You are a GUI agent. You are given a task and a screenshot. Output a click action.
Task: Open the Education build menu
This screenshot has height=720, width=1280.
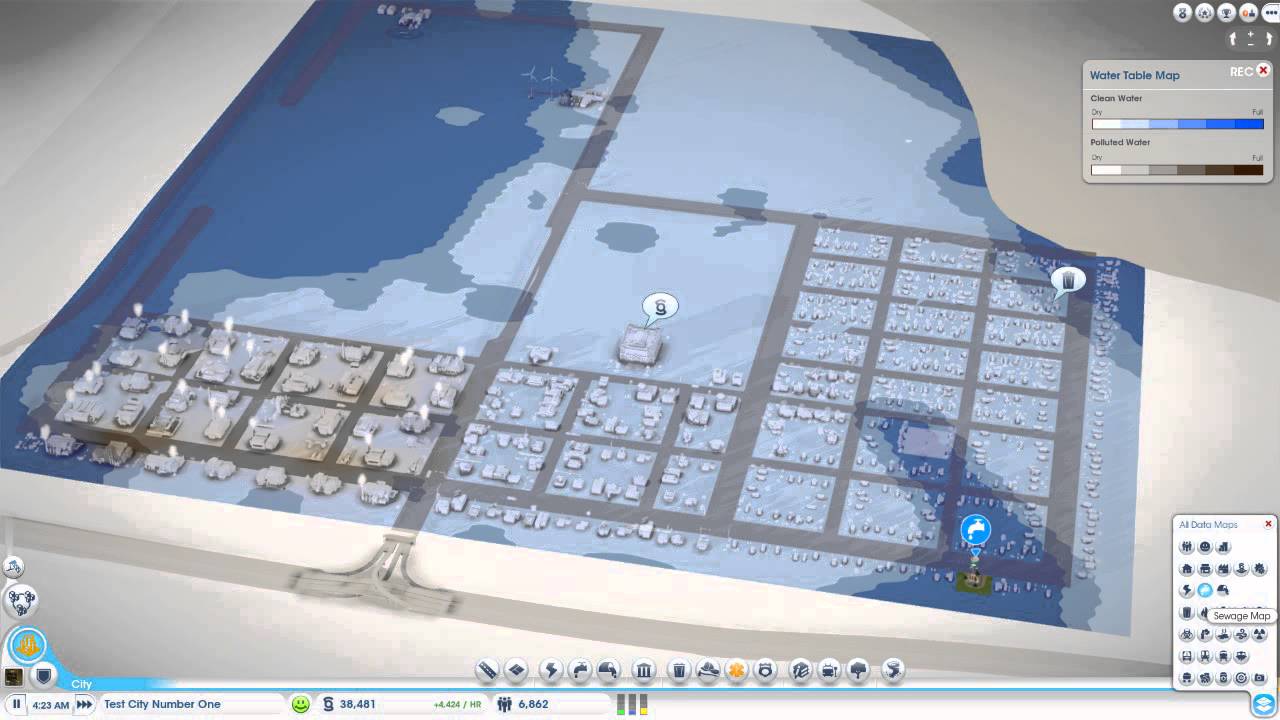(800, 670)
